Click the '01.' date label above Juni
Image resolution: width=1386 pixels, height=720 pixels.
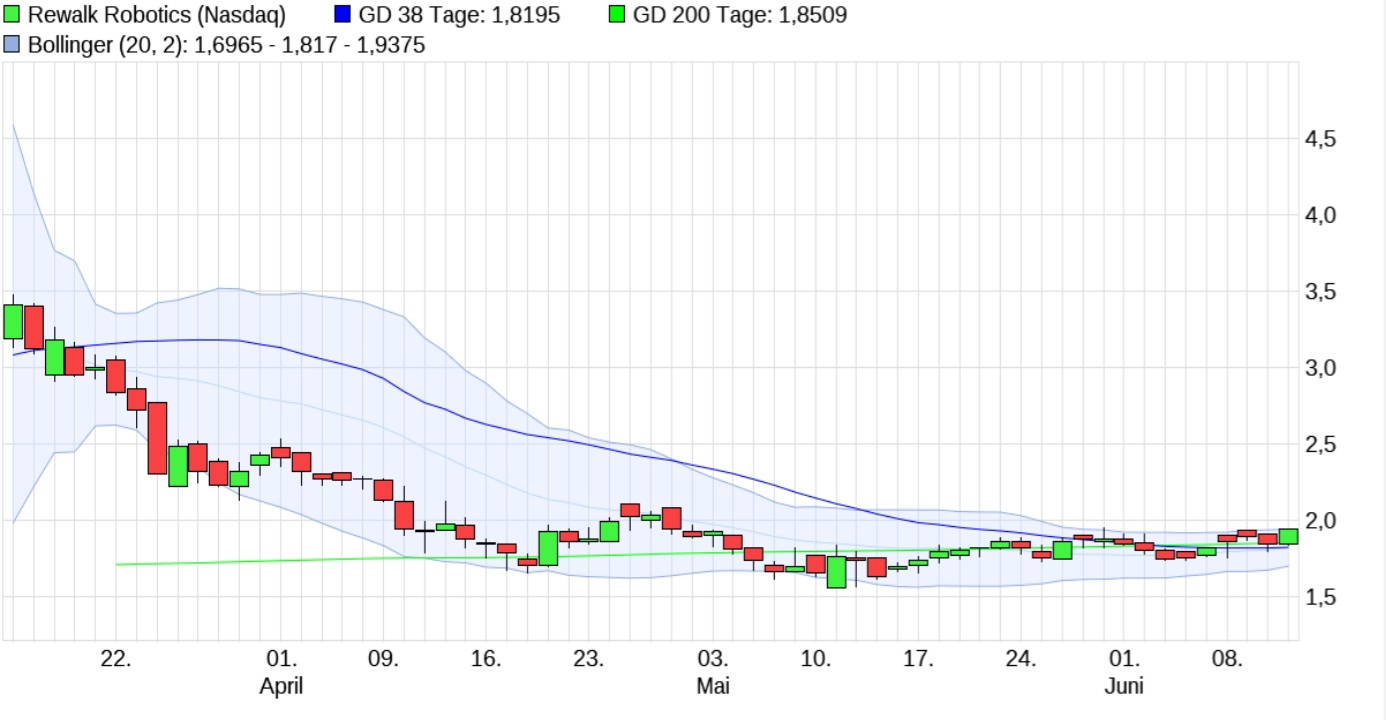coord(1124,659)
